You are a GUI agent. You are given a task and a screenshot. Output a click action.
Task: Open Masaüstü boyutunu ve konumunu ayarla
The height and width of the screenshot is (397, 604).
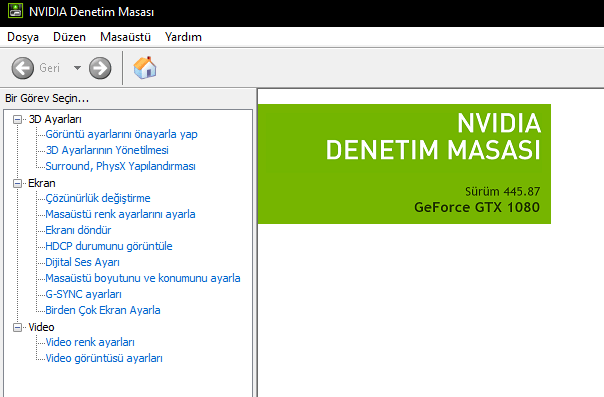click(143, 278)
